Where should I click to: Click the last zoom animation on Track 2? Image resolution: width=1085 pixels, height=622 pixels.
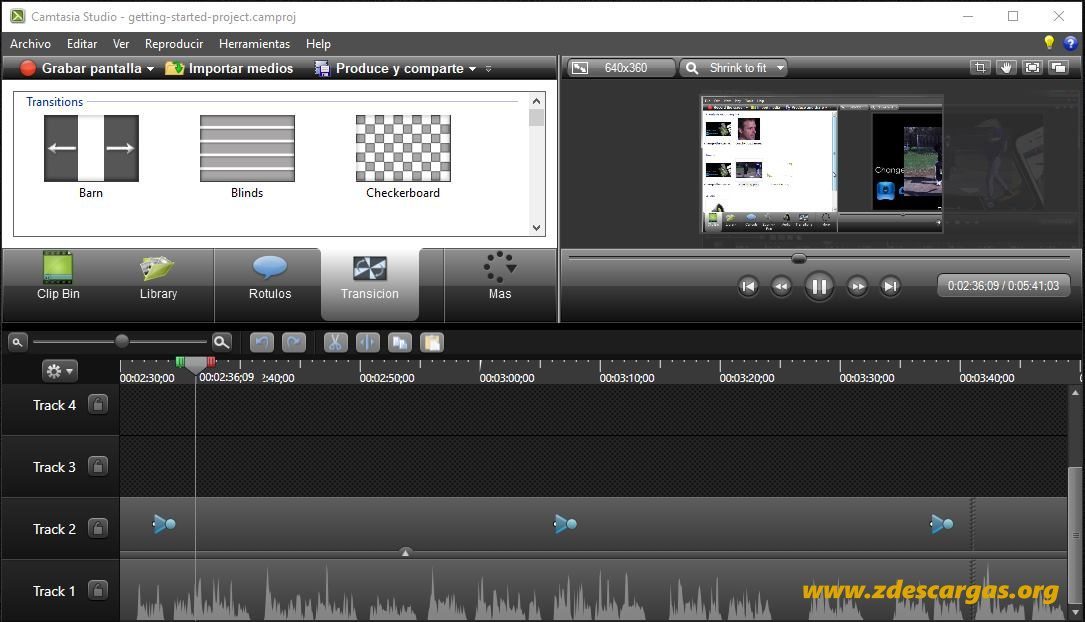942,524
